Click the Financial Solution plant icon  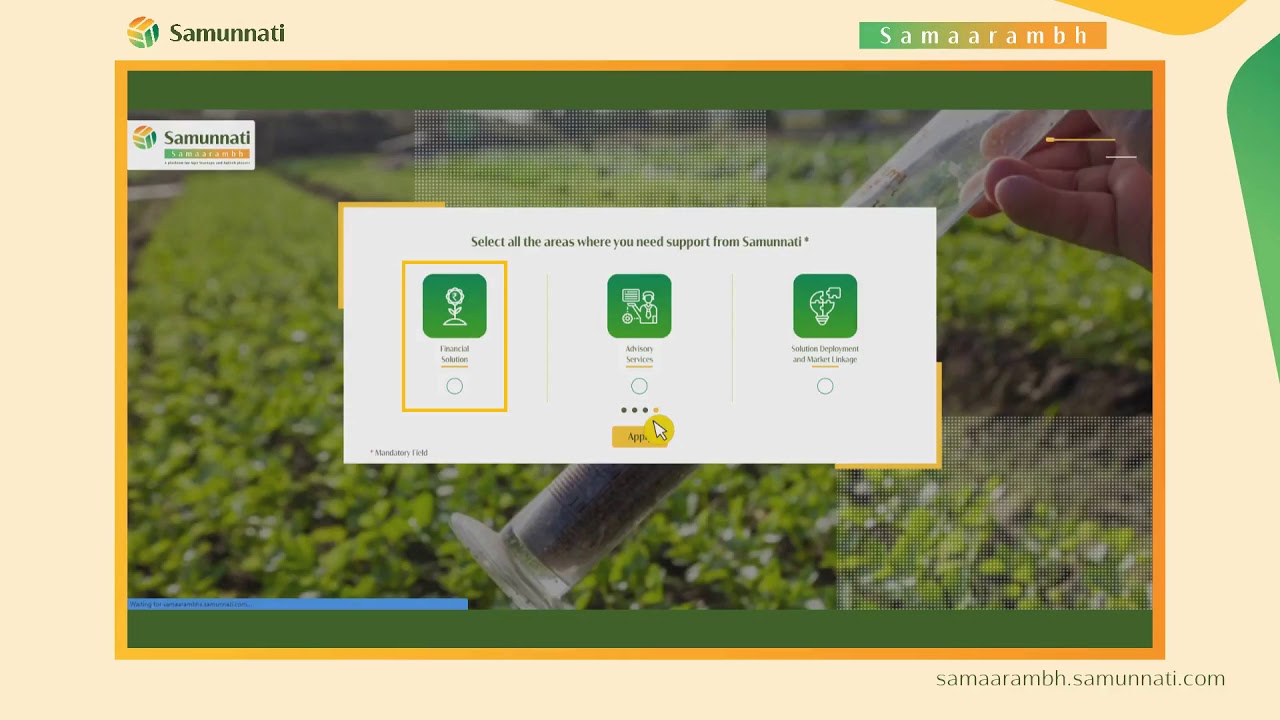point(454,306)
